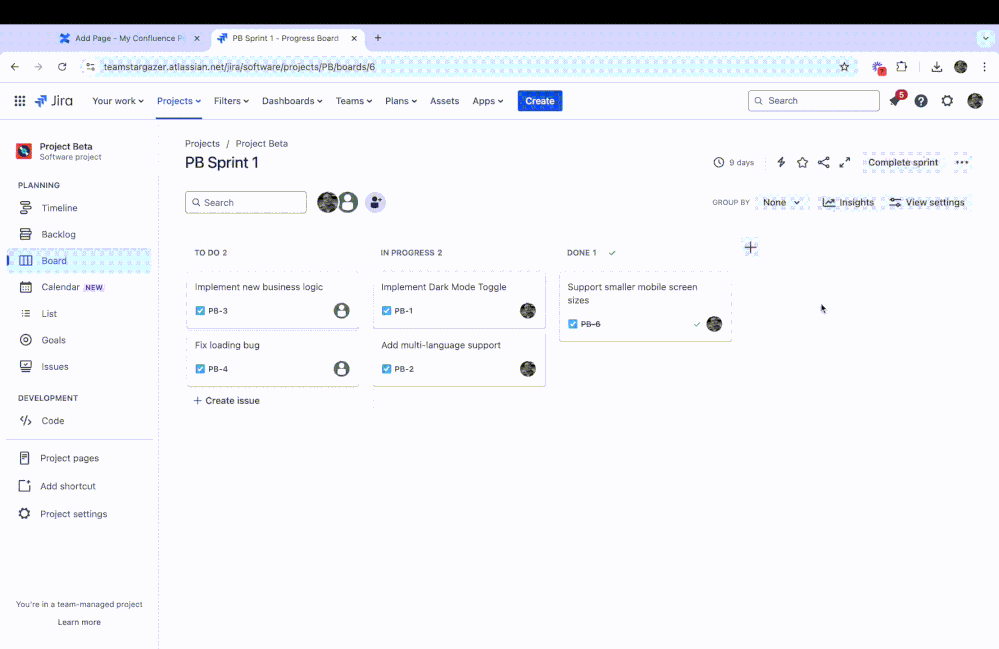Enter full screen board view
This screenshot has width=999, height=649.
coord(845,162)
